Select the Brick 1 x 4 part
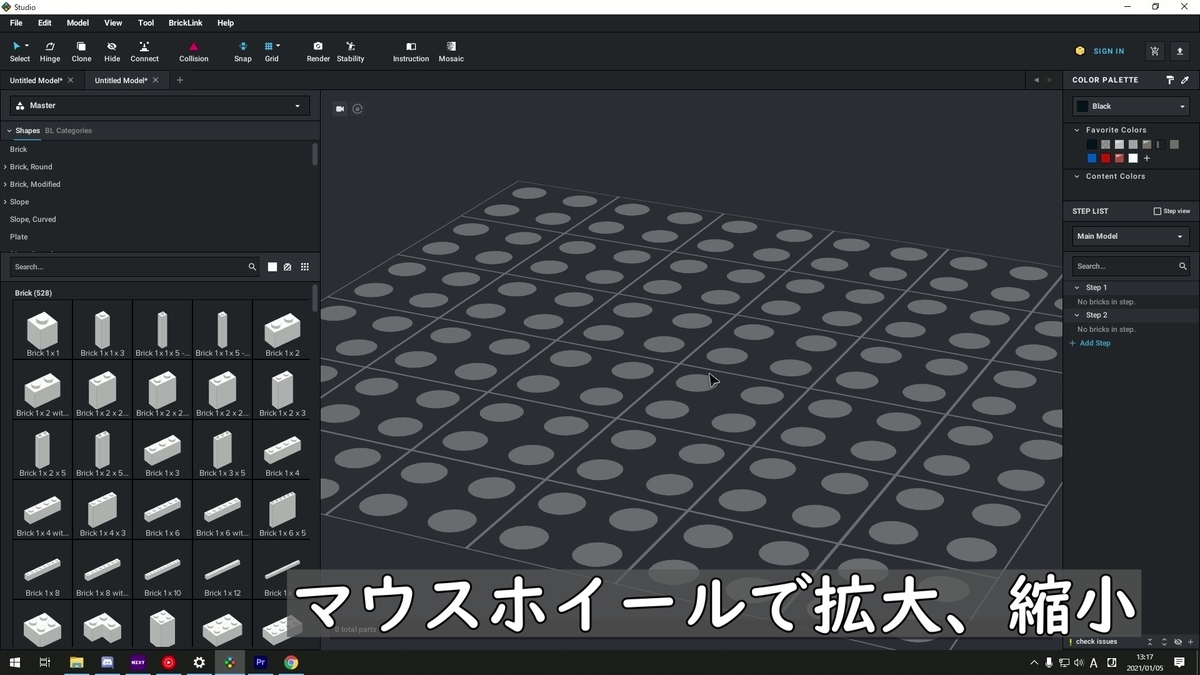The height and width of the screenshot is (675, 1200). tap(282, 451)
